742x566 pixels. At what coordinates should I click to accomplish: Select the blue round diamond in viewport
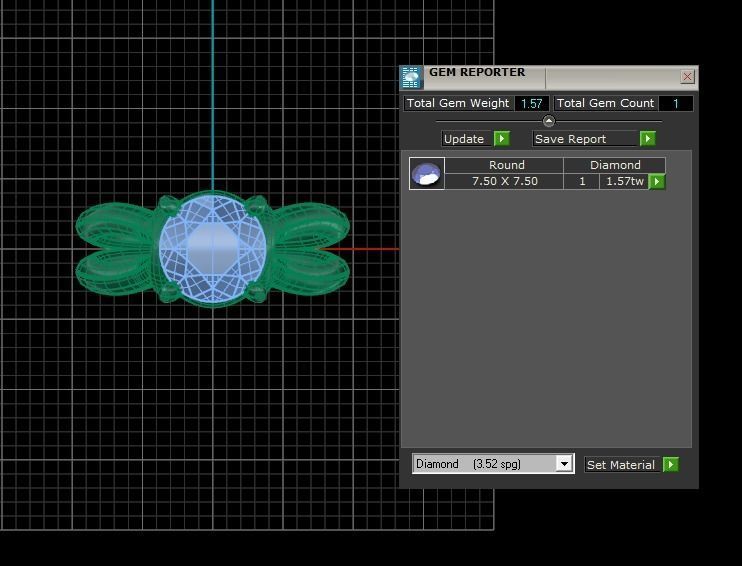(x=212, y=248)
